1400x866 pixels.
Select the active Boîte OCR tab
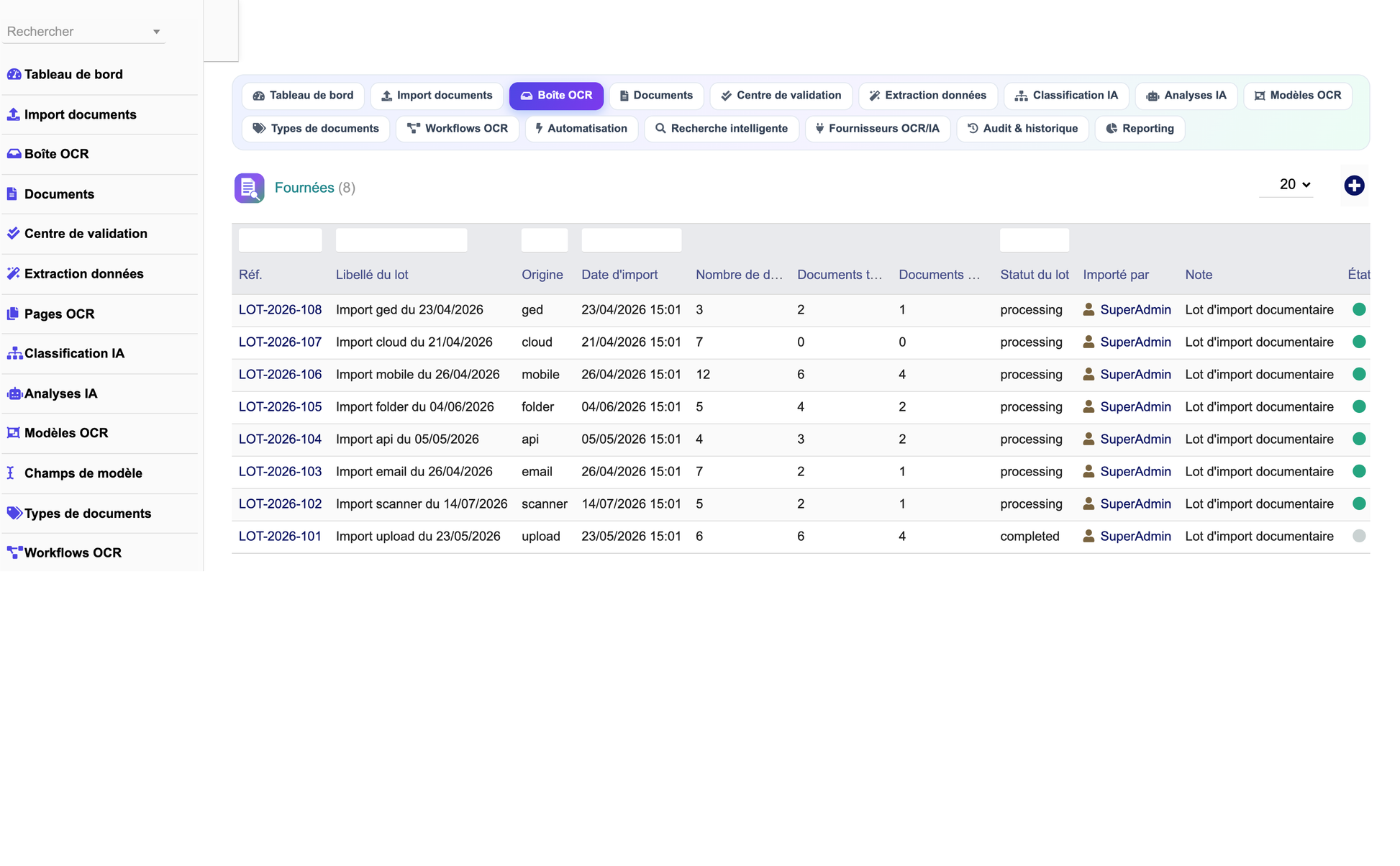[x=556, y=96]
